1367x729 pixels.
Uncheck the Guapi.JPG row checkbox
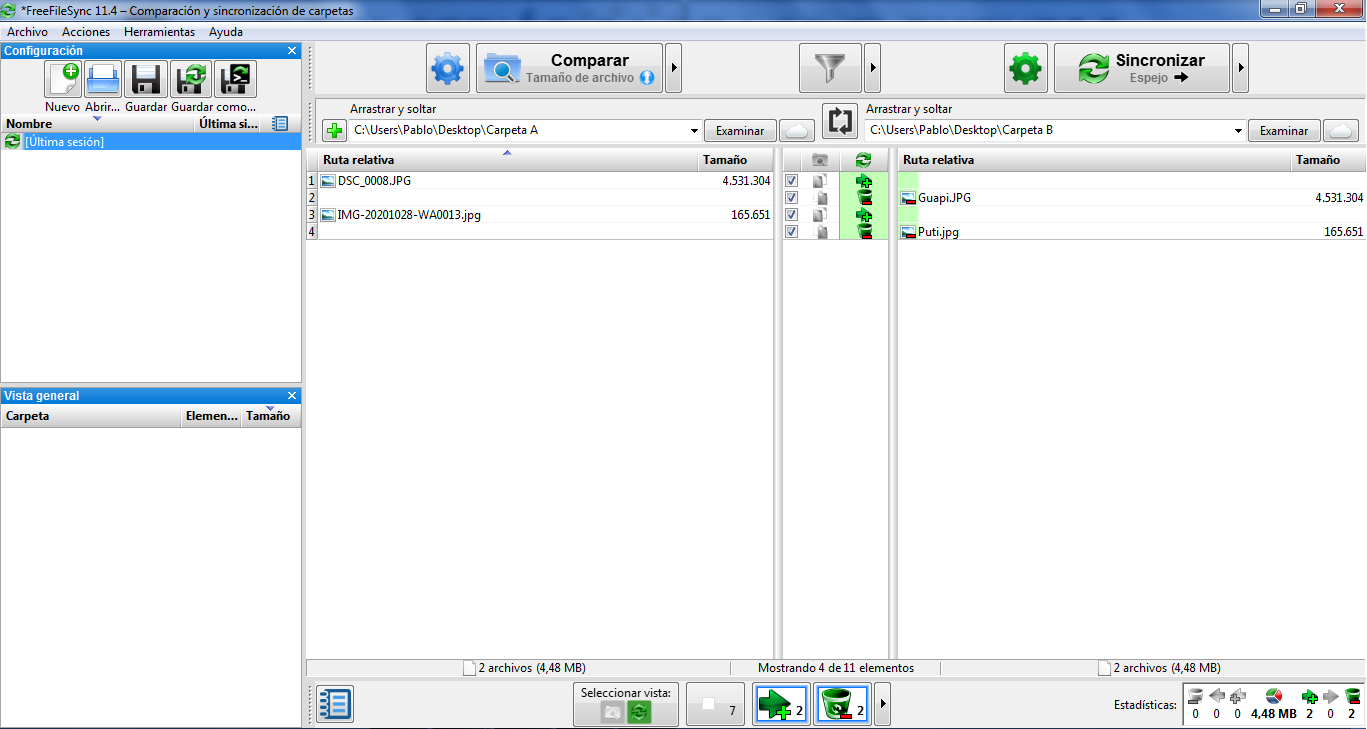click(792, 198)
